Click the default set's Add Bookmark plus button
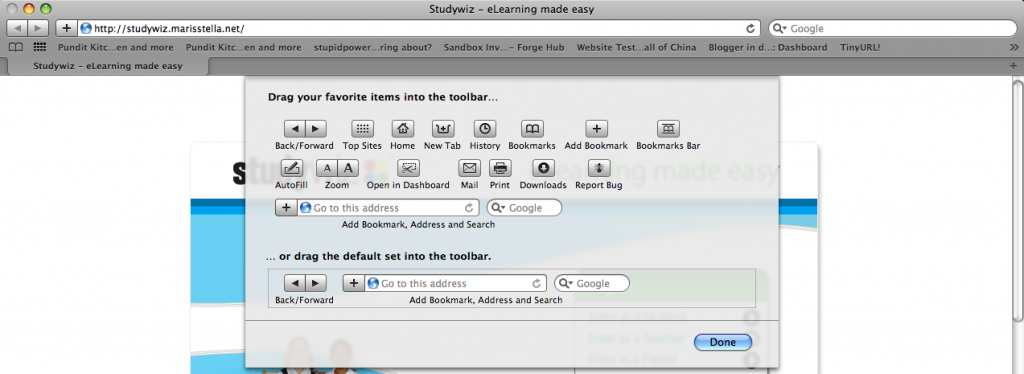The height and width of the screenshot is (374, 1024). (354, 283)
